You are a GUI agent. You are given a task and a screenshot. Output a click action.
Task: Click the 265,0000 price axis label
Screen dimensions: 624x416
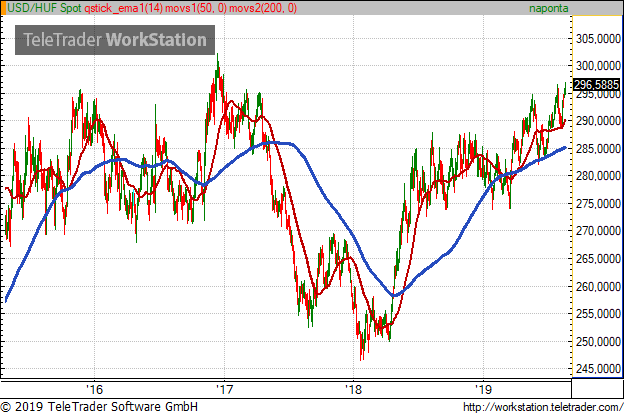coord(598,259)
